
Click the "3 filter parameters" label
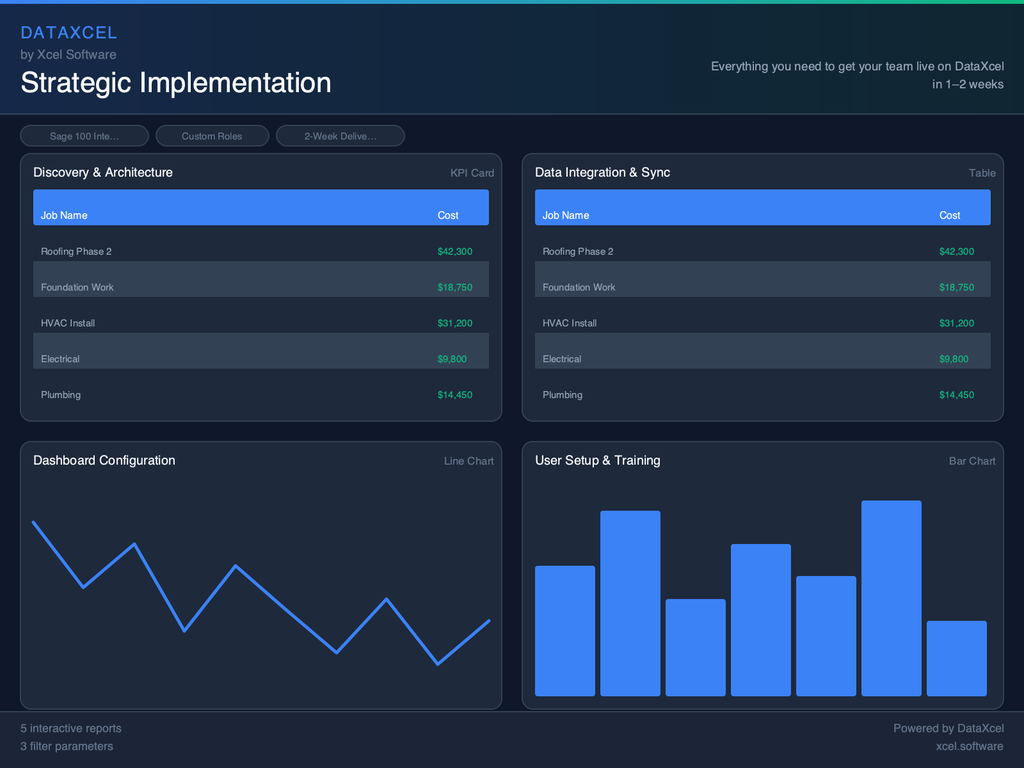(67, 746)
